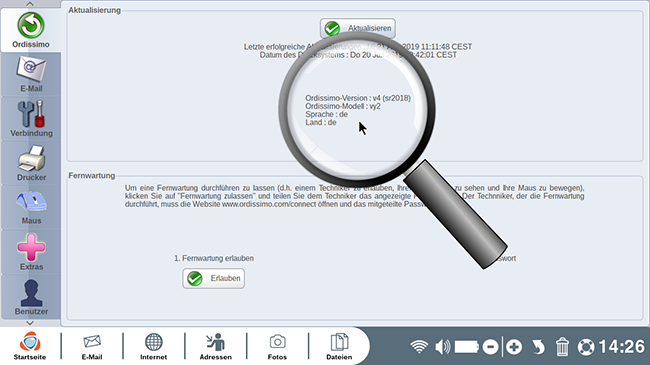650x365 pixels.
Task: Click the Aktualisieren update button
Action: coord(357,28)
